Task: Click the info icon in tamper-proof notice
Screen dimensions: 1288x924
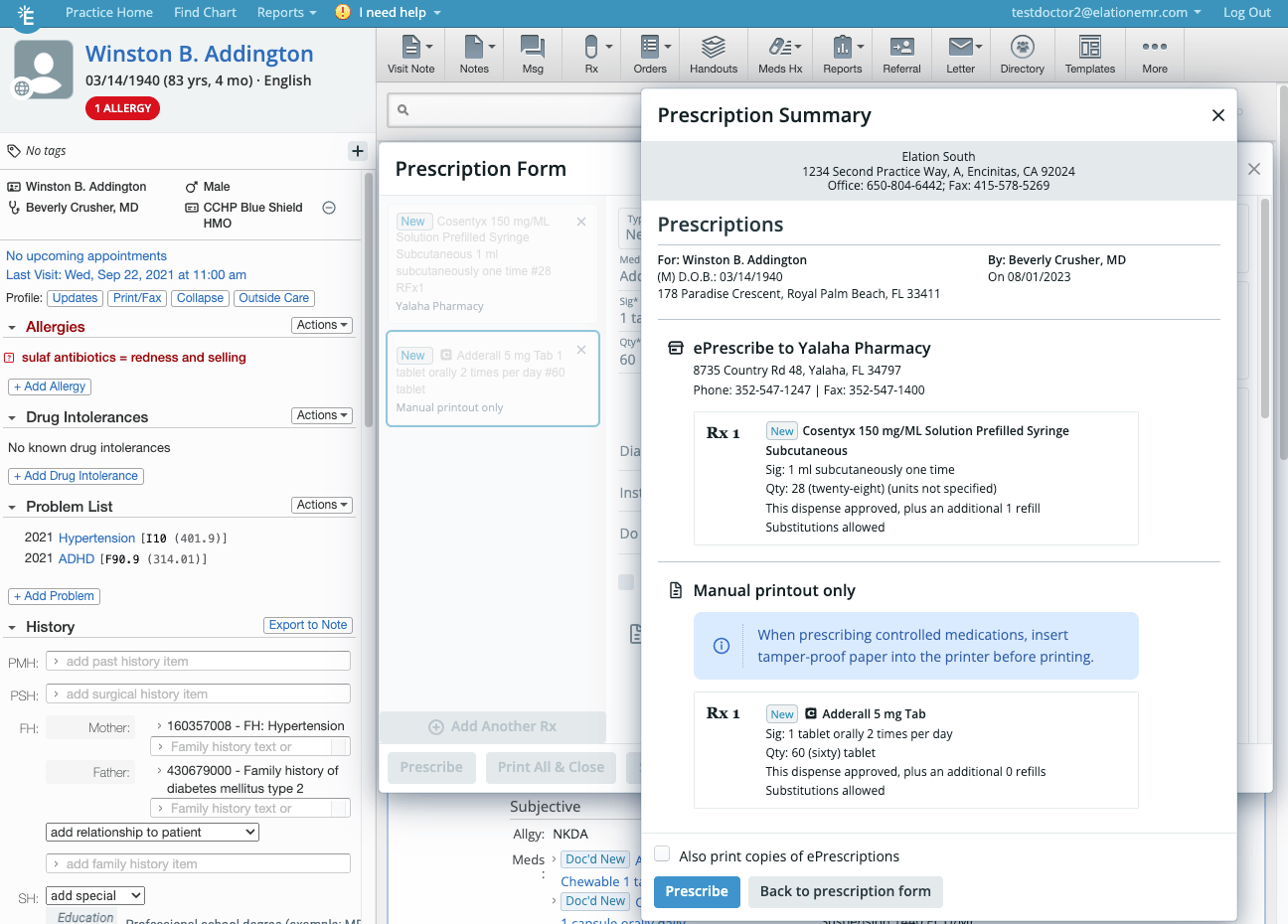Action: (722, 646)
